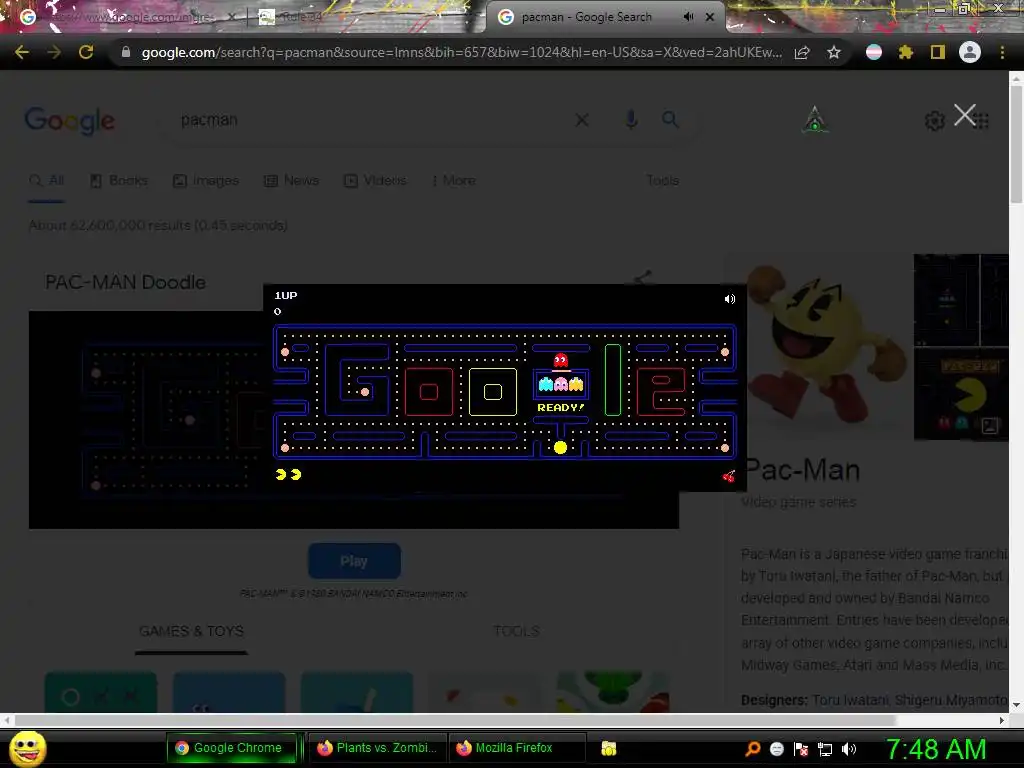Close the pacman Google Search tab

point(710,17)
